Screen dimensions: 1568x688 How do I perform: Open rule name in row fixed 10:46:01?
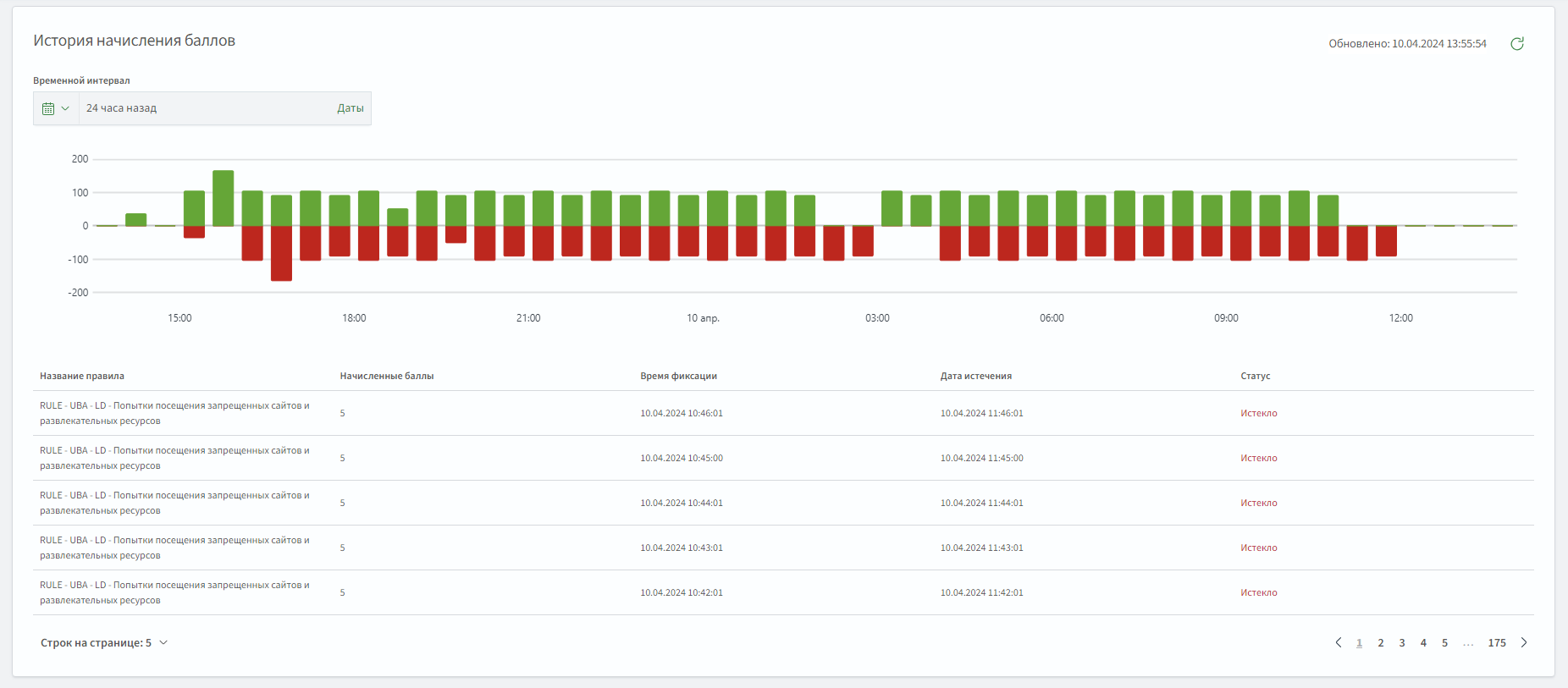coord(174,413)
